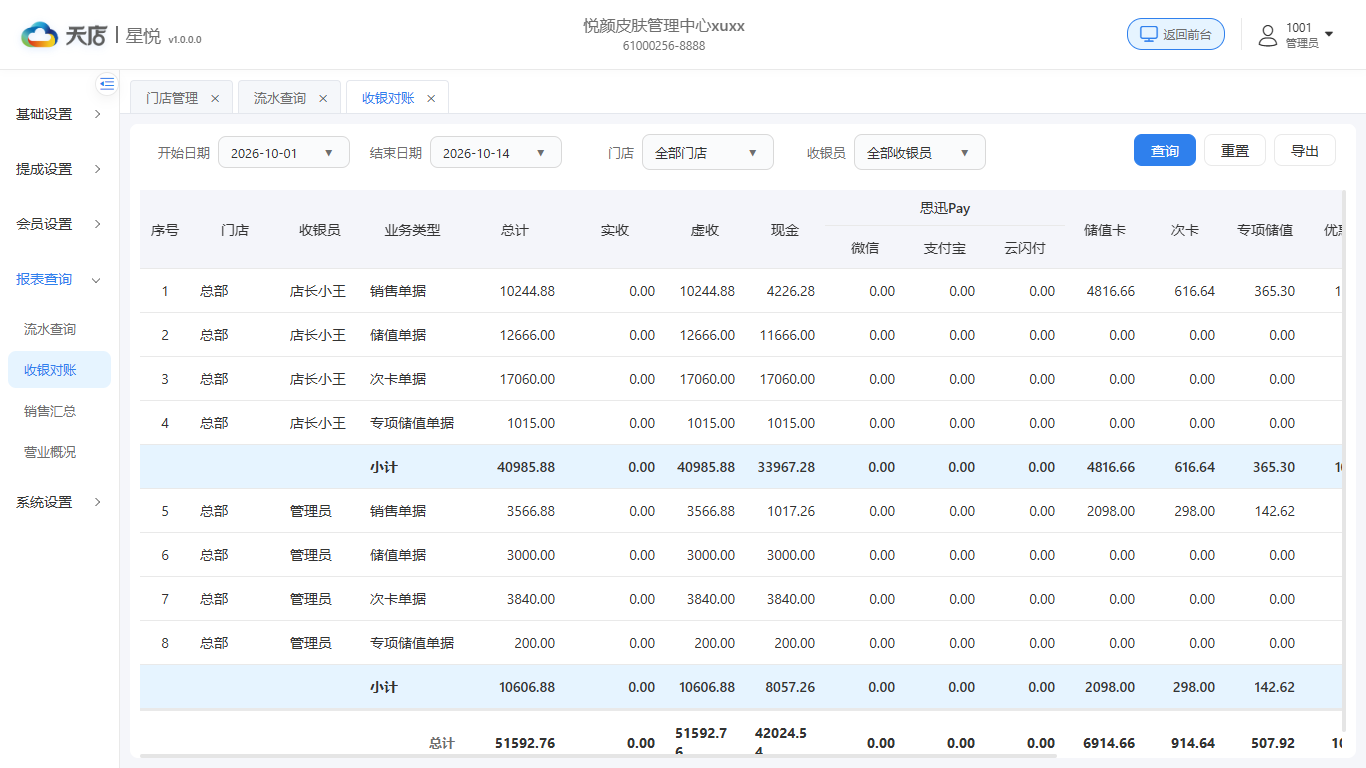Close the 收银对账 tab

tap(431, 98)
